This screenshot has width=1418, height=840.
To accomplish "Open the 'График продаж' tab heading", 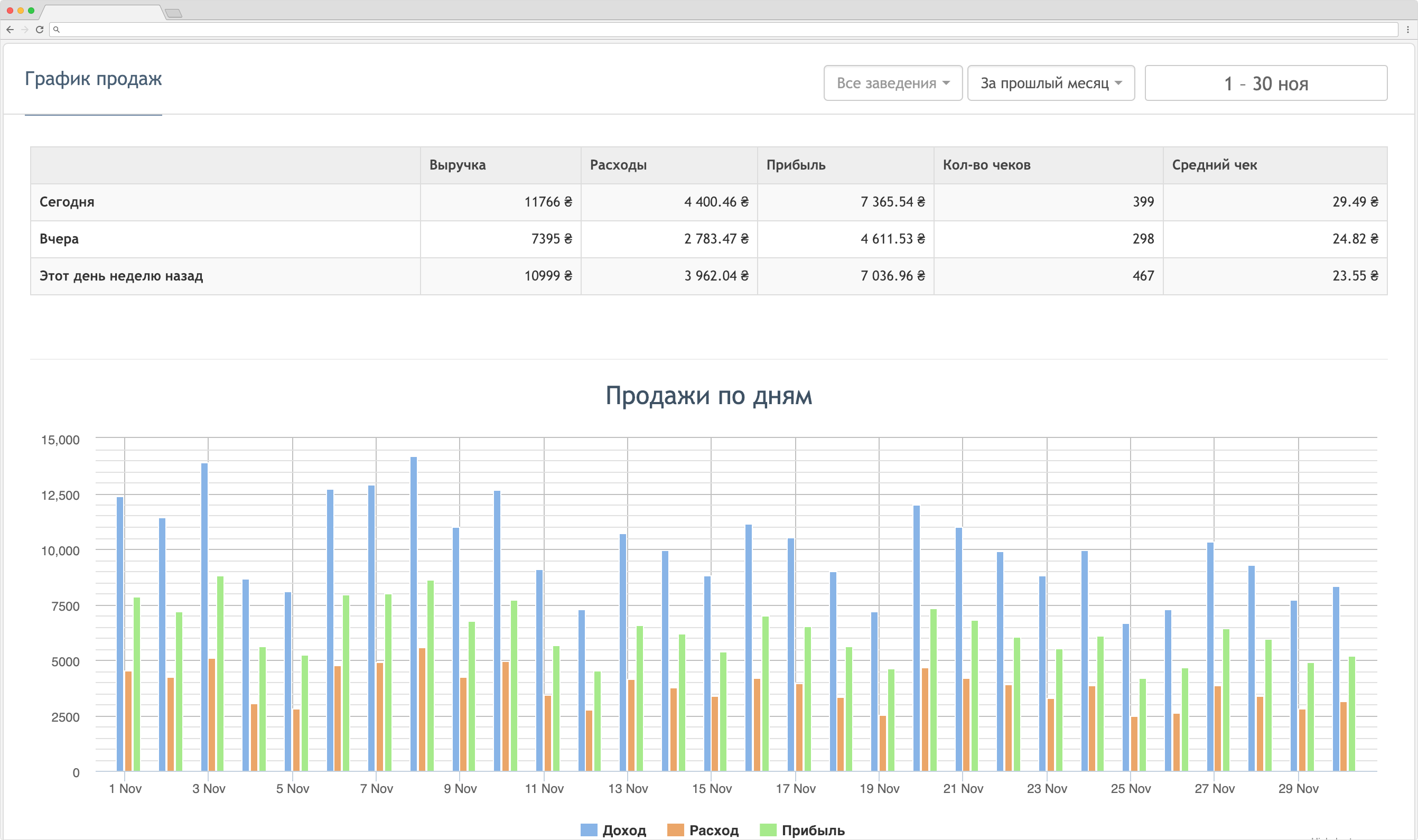I will 94,79.
